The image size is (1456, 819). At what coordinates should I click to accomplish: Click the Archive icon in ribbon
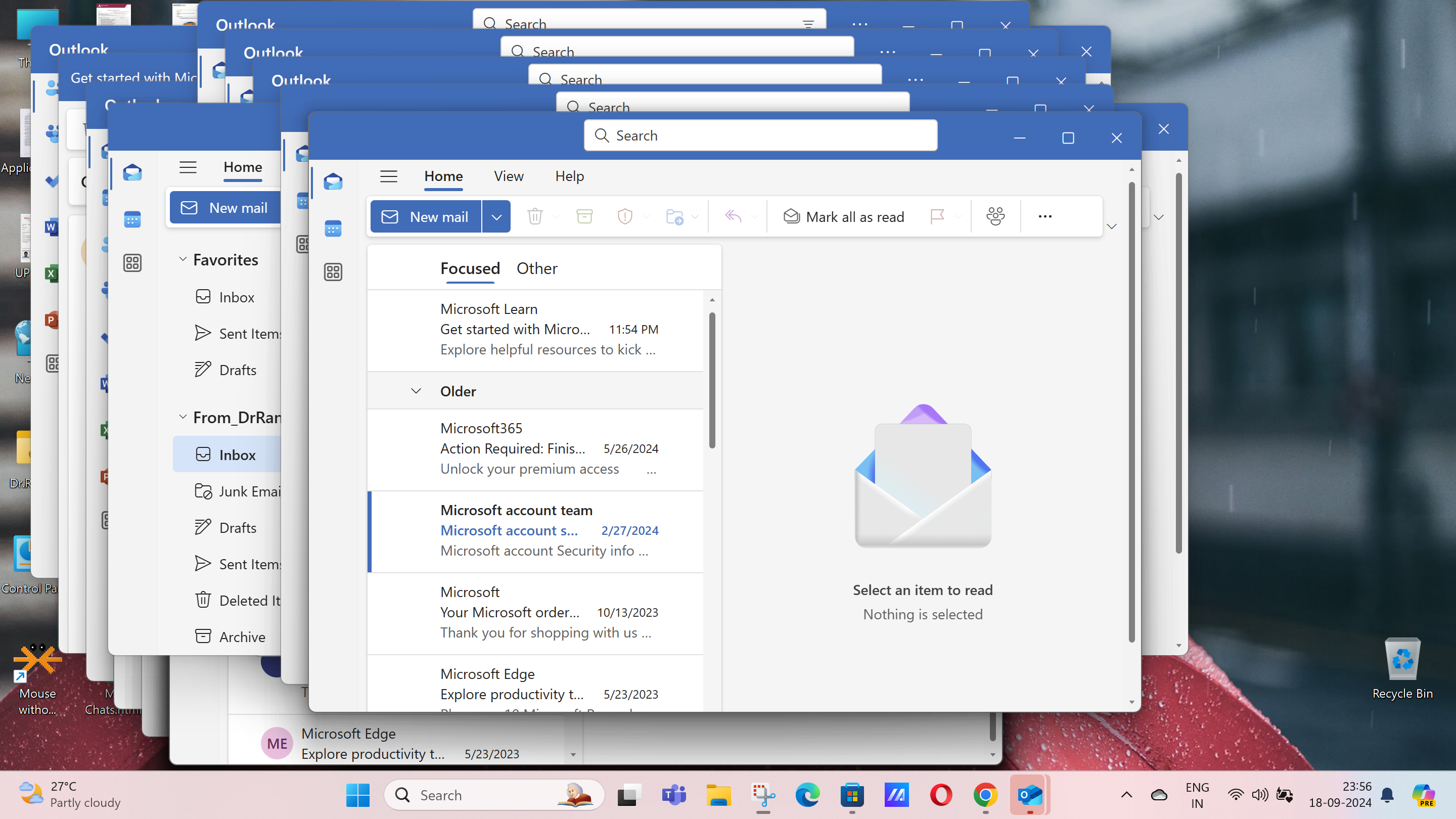tap(584, 216)
